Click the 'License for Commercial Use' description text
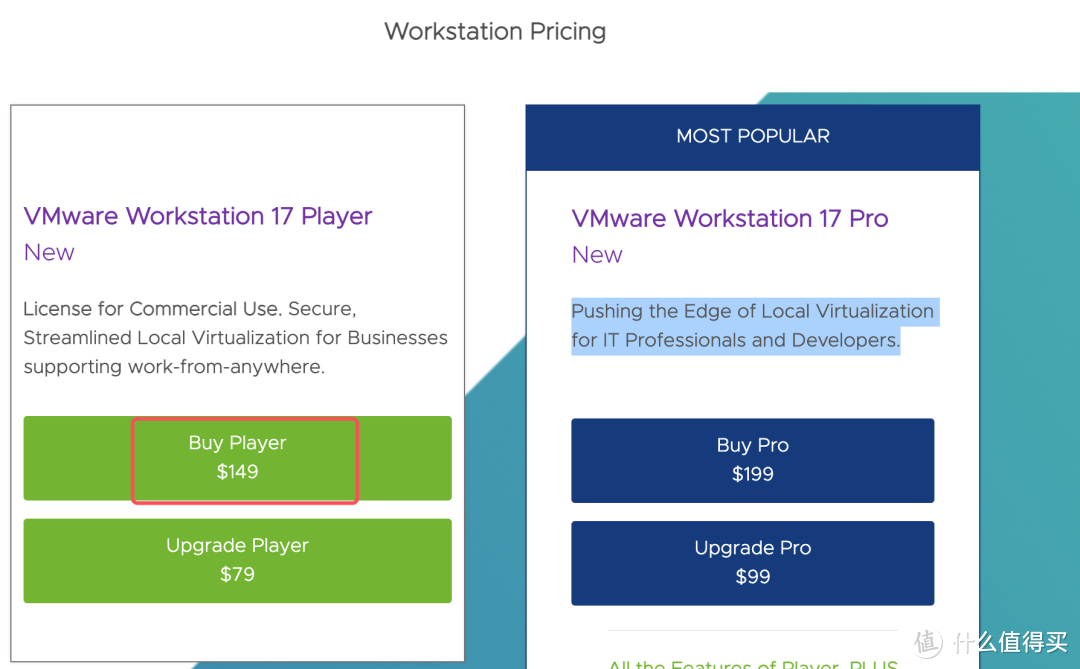This screenshot has width=1080, height=669. pyautogui.click(x=236, y=338)
